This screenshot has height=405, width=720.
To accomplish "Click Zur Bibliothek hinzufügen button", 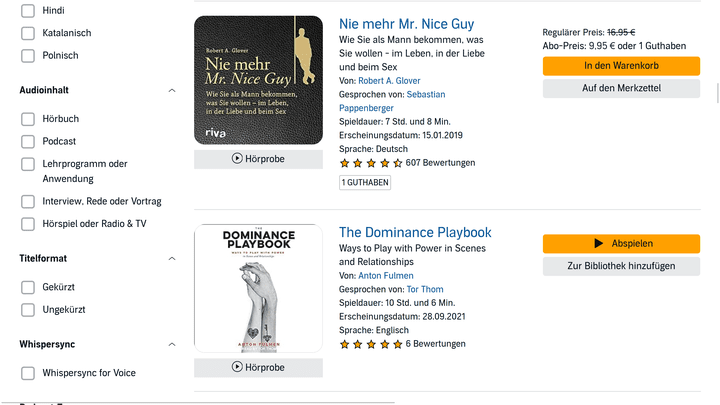I will (621, 266).
